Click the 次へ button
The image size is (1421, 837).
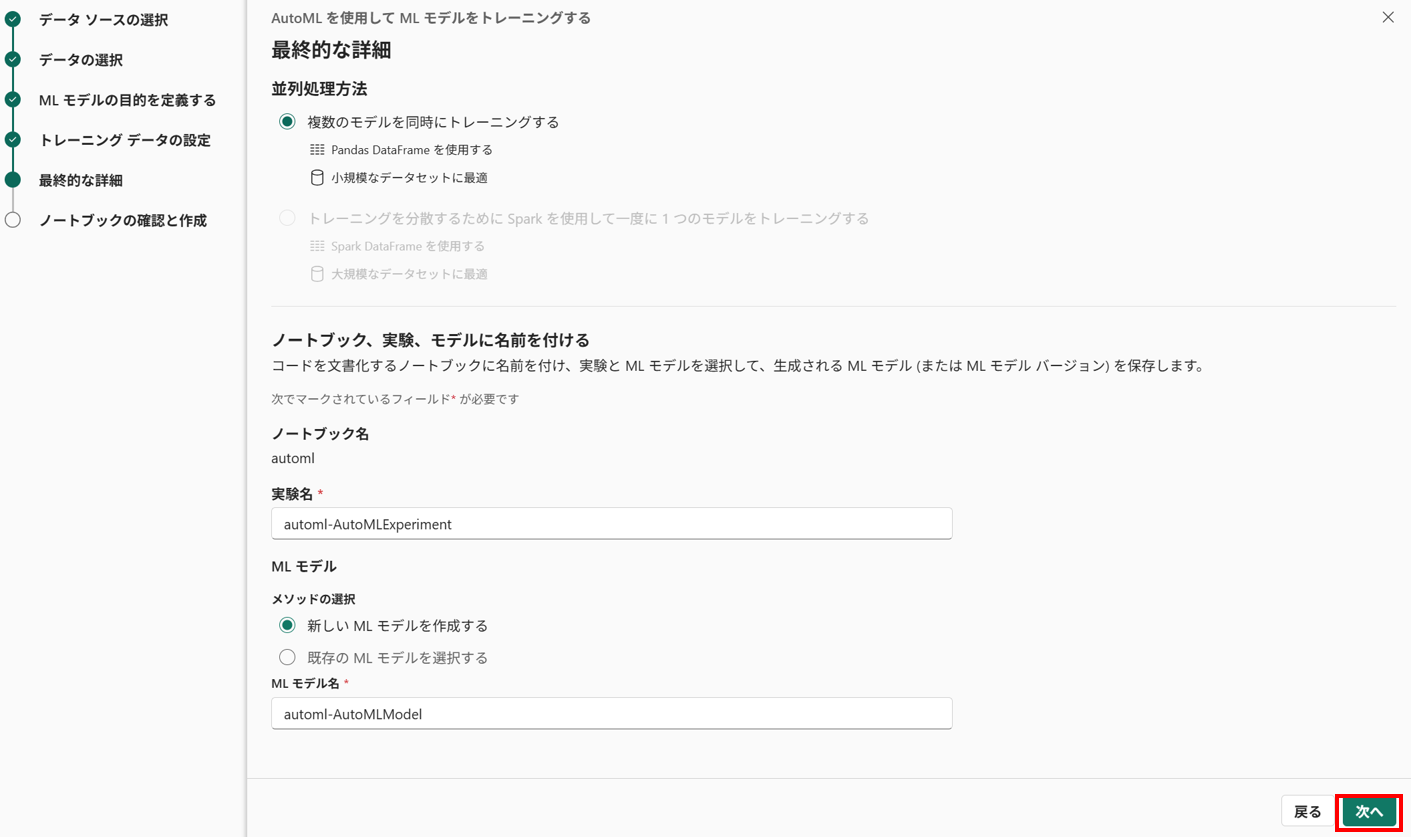point(1369,812)
